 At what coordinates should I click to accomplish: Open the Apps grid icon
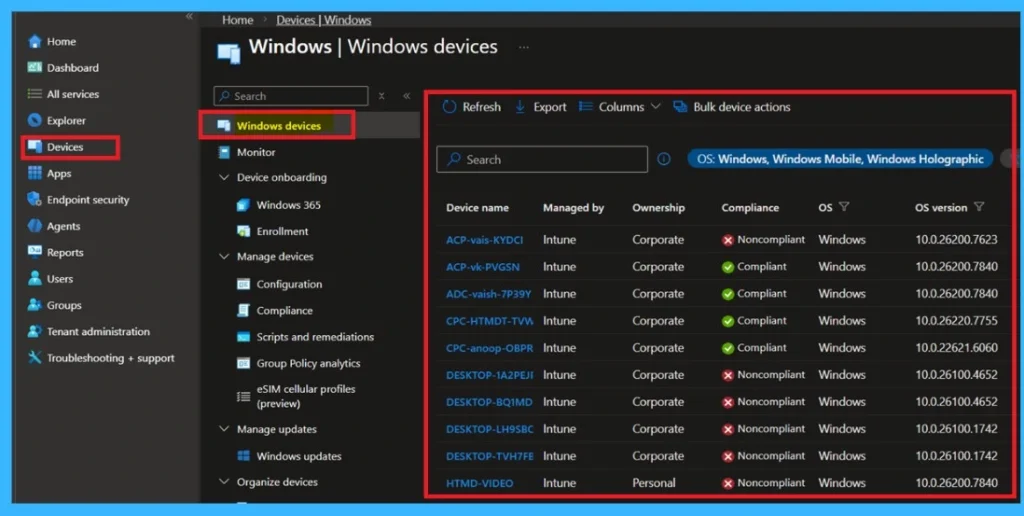35,173
